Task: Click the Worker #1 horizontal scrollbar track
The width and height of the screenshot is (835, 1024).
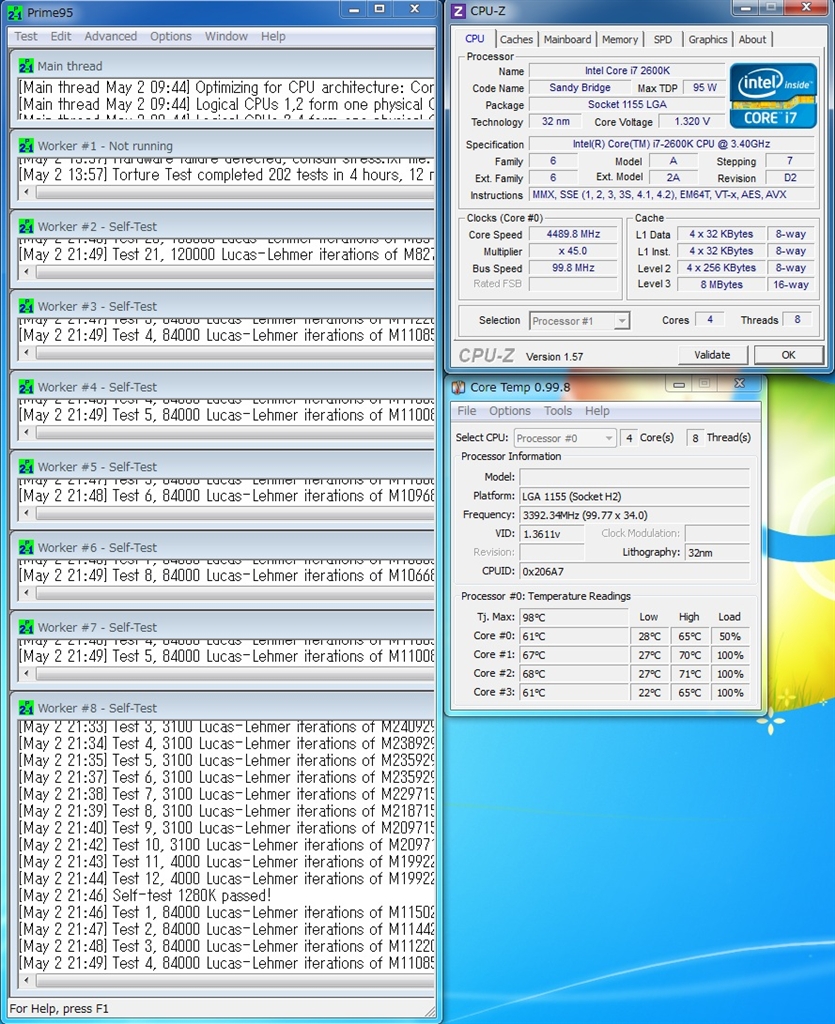Action: coord(235,193)
